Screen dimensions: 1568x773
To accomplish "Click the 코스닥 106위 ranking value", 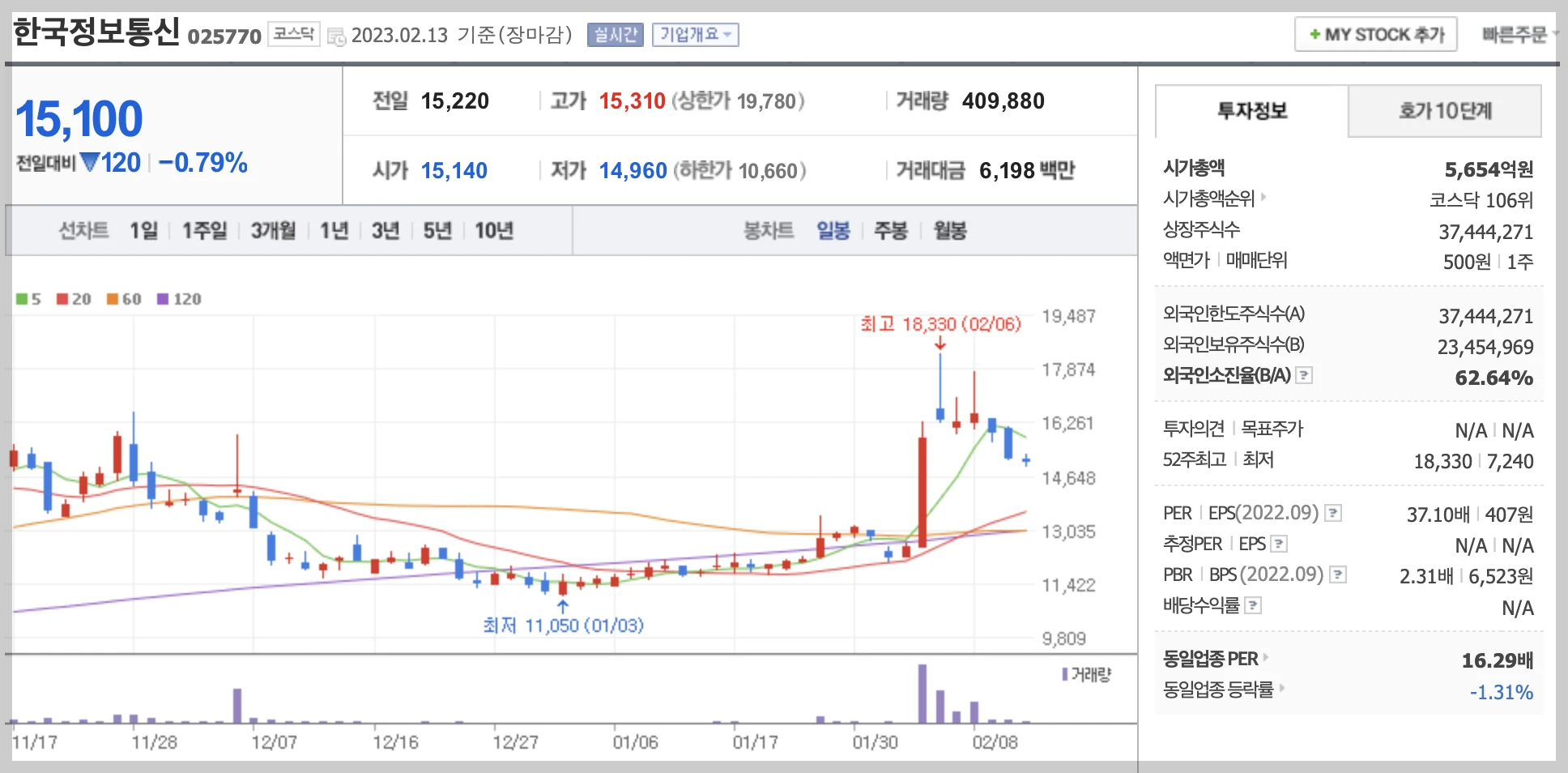I will point(1481,200).
